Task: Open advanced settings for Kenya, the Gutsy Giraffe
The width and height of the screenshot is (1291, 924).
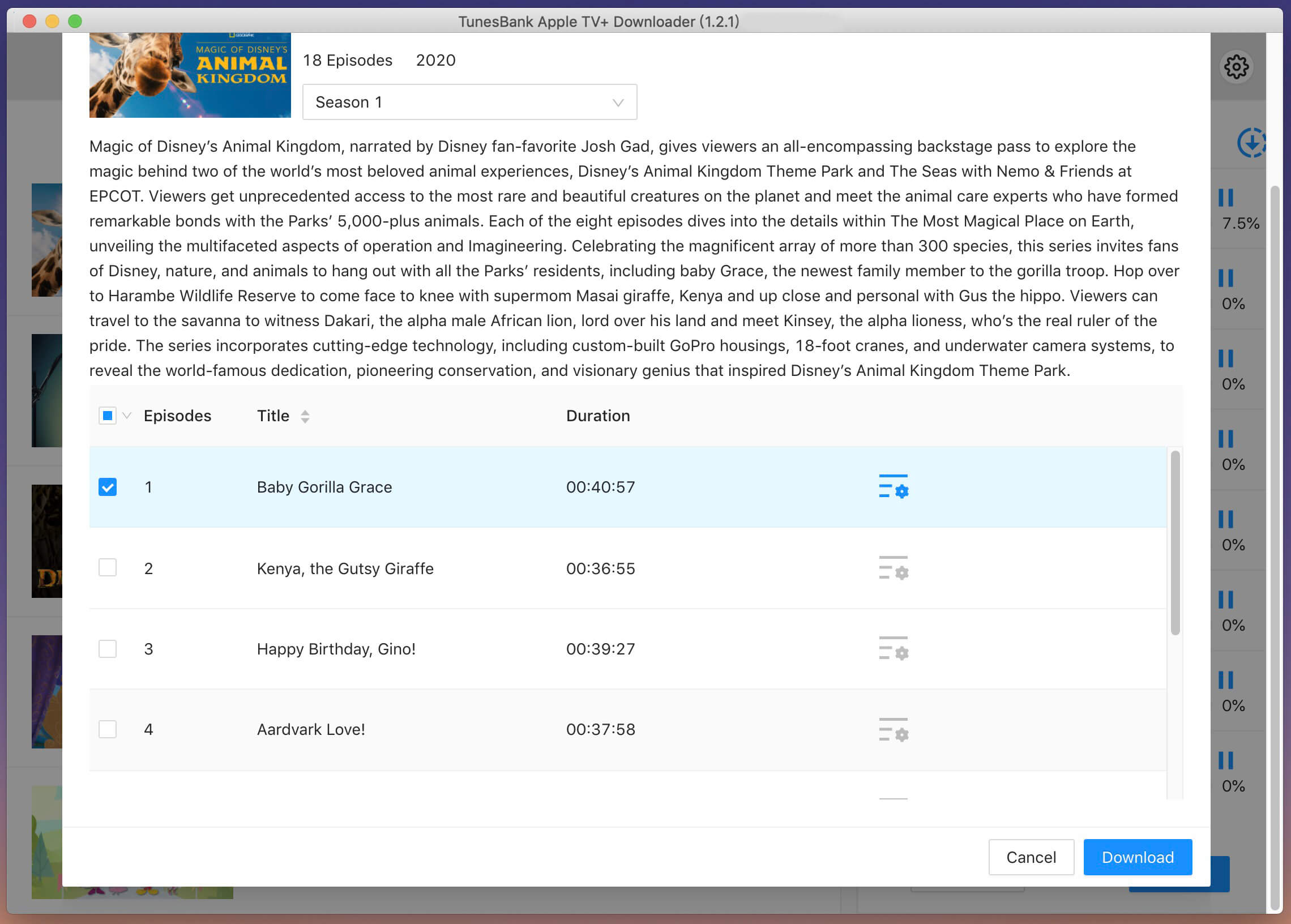Action: point(894,568)
